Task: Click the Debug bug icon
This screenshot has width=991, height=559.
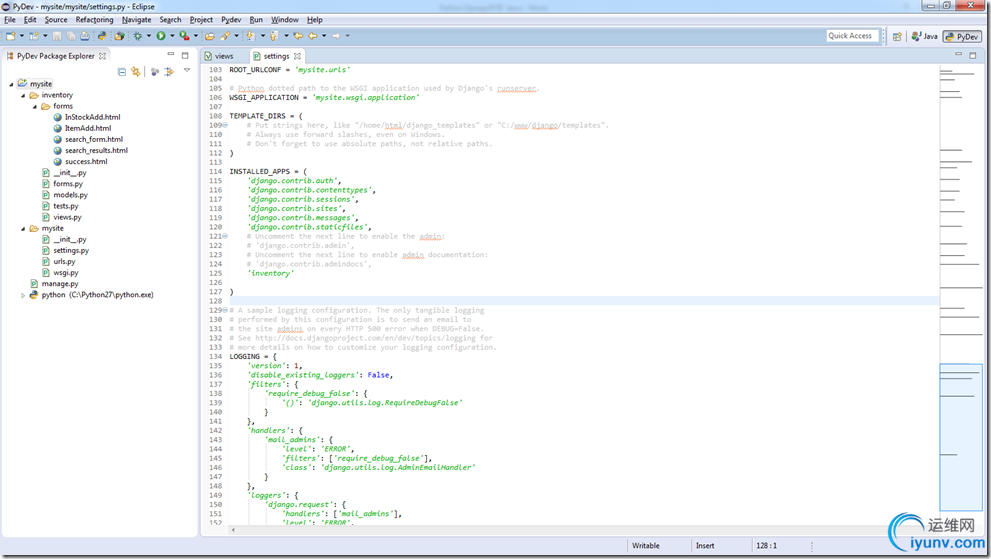Action: point(137,36)
